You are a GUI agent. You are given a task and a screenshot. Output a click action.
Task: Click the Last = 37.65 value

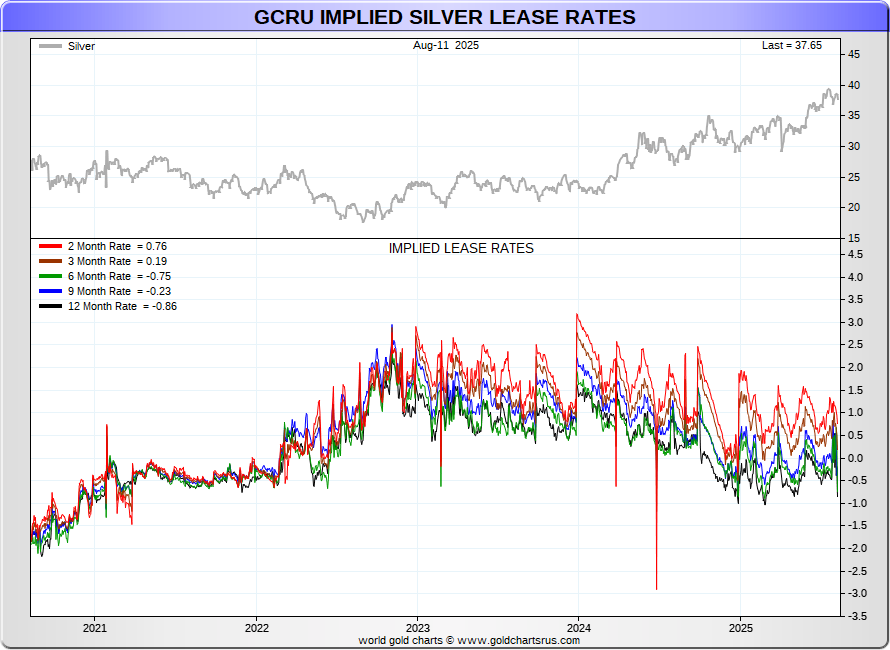click(791, 45)
